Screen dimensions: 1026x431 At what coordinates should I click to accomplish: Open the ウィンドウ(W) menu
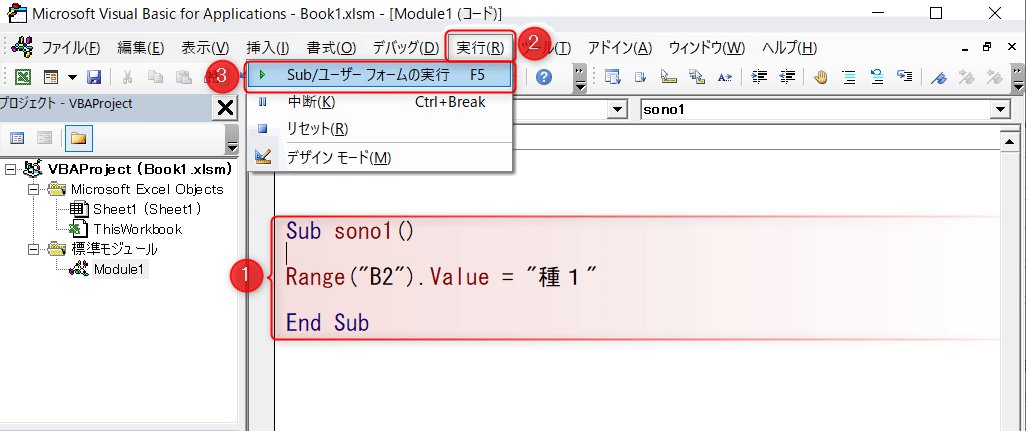(x=707, y=48)
